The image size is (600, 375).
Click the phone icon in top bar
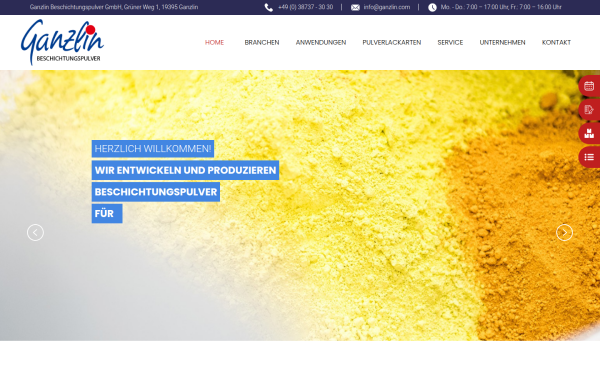tap(269, 7)
